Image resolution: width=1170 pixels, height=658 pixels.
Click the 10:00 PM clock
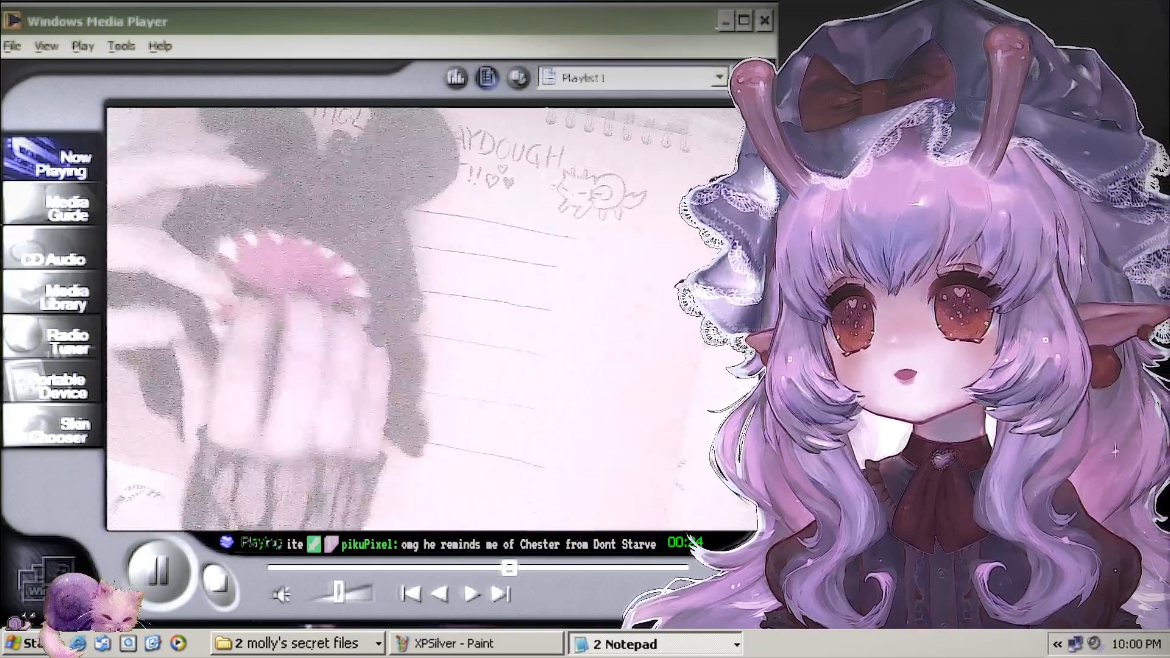[x=1136, y=644]
